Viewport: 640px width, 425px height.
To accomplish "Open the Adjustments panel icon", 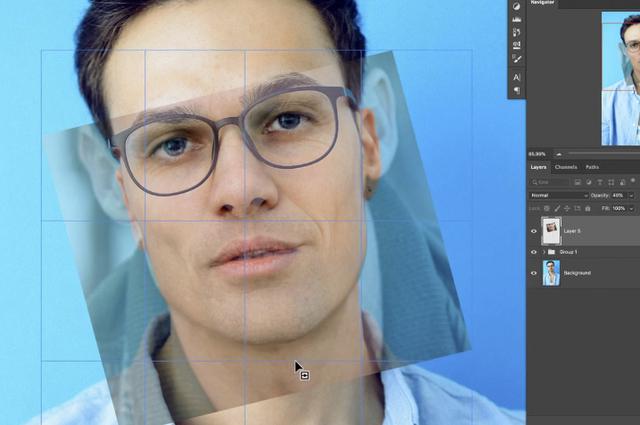I will coord(516,7).
